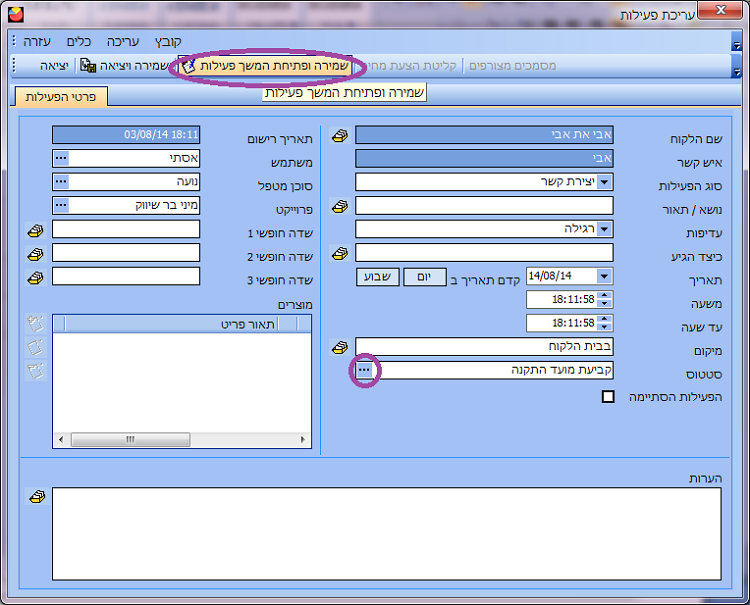The width and height of the screenshot is (750, 605).
Task: Click the כיצד הגיע input field
Action: (x=484, y=253)
